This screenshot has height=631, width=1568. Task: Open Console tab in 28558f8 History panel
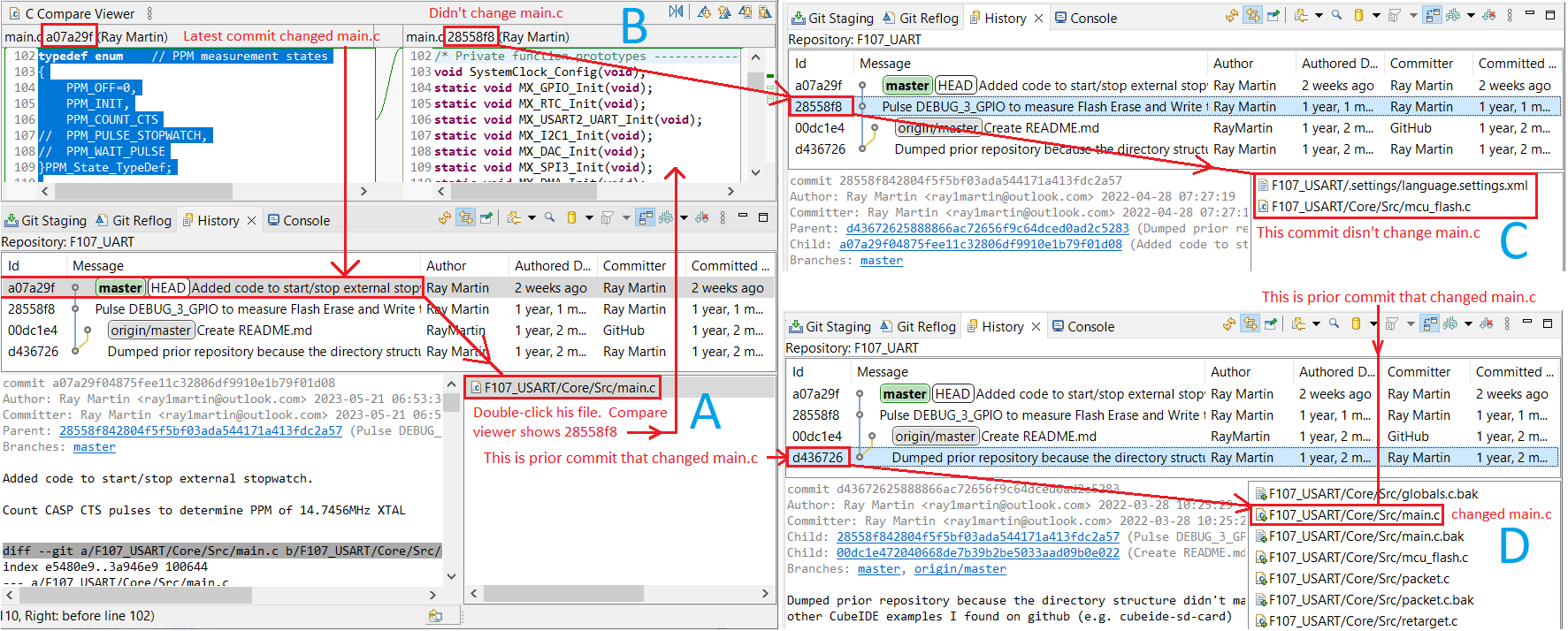(x=1086, y=18)
